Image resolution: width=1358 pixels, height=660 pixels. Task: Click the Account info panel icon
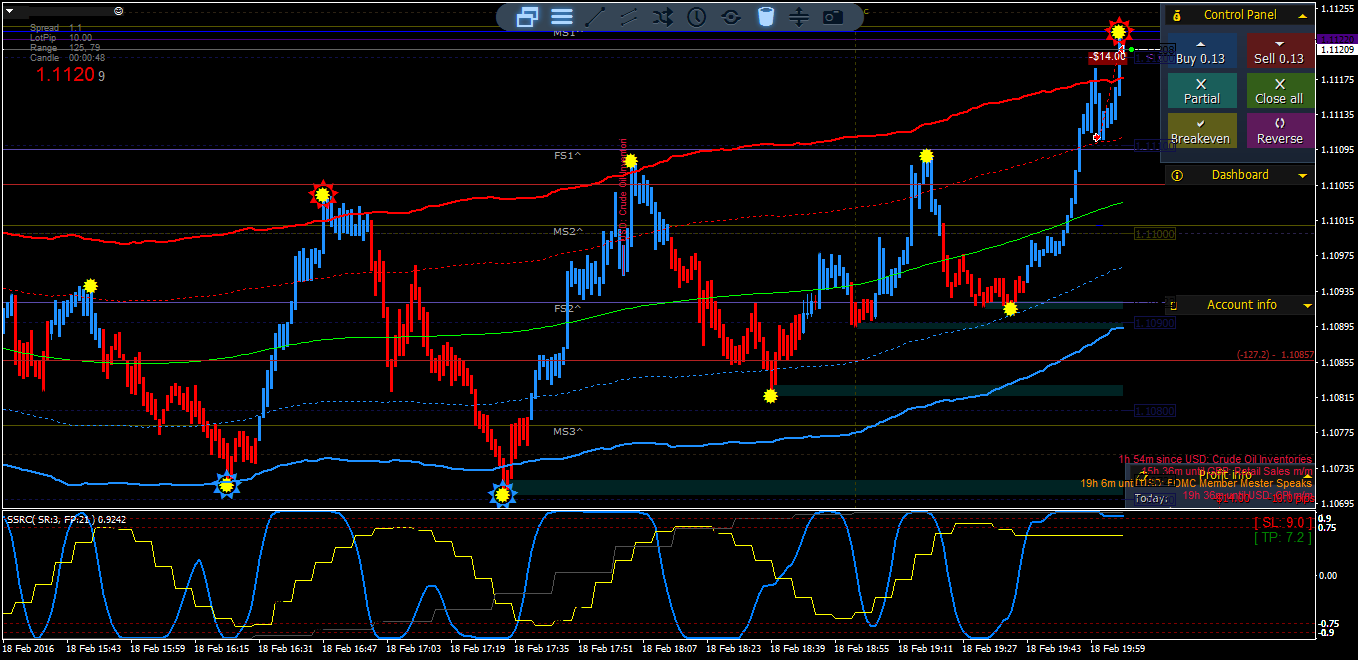click(x=1173, y=305)
